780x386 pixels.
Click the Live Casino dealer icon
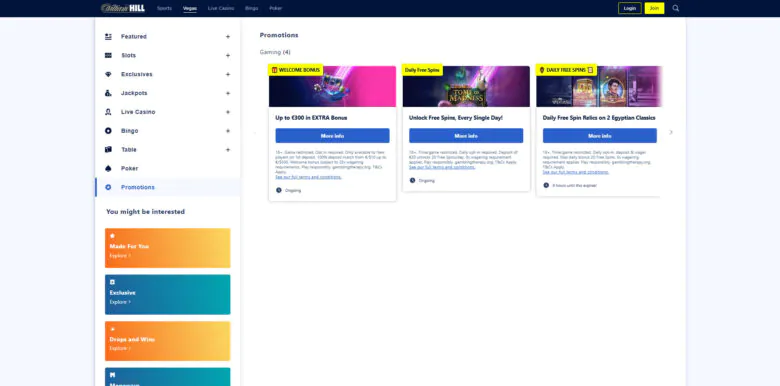click(x=108, y=112)
